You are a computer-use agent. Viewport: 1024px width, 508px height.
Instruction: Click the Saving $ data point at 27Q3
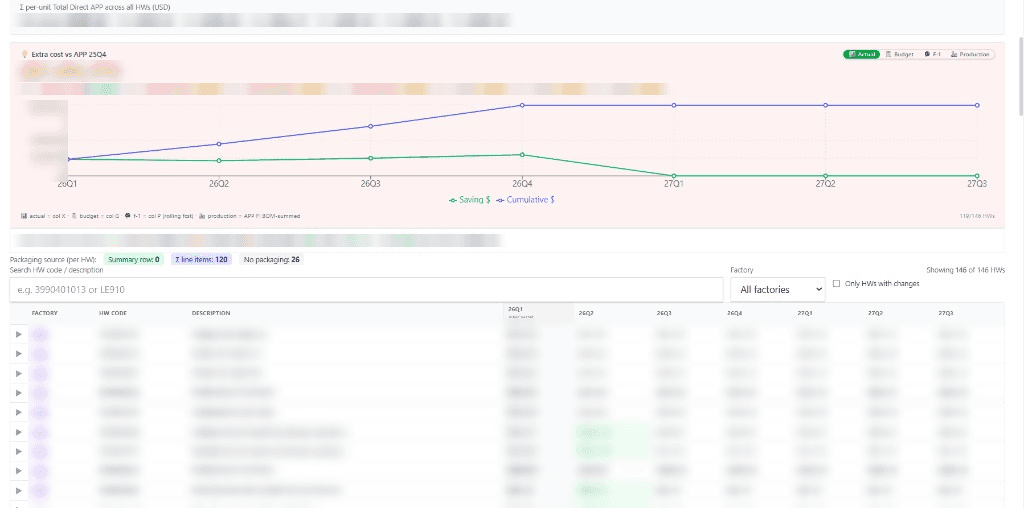tap(977, 176)
